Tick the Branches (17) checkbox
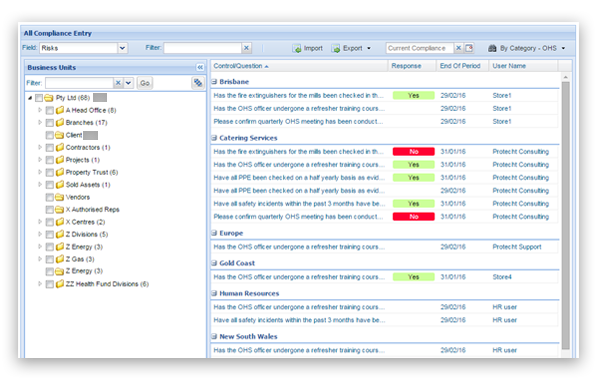The height and width of the screenshot is (380, 600). point(49,123)
